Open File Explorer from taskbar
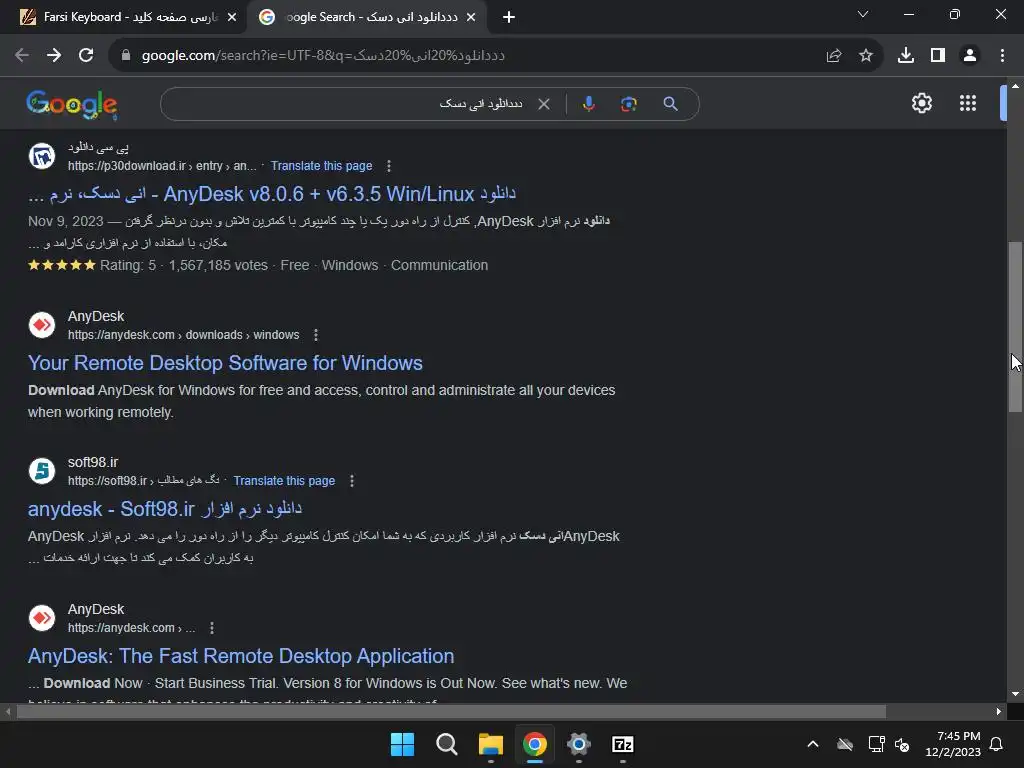The image size is (1024, 768). tap(490, 744)
